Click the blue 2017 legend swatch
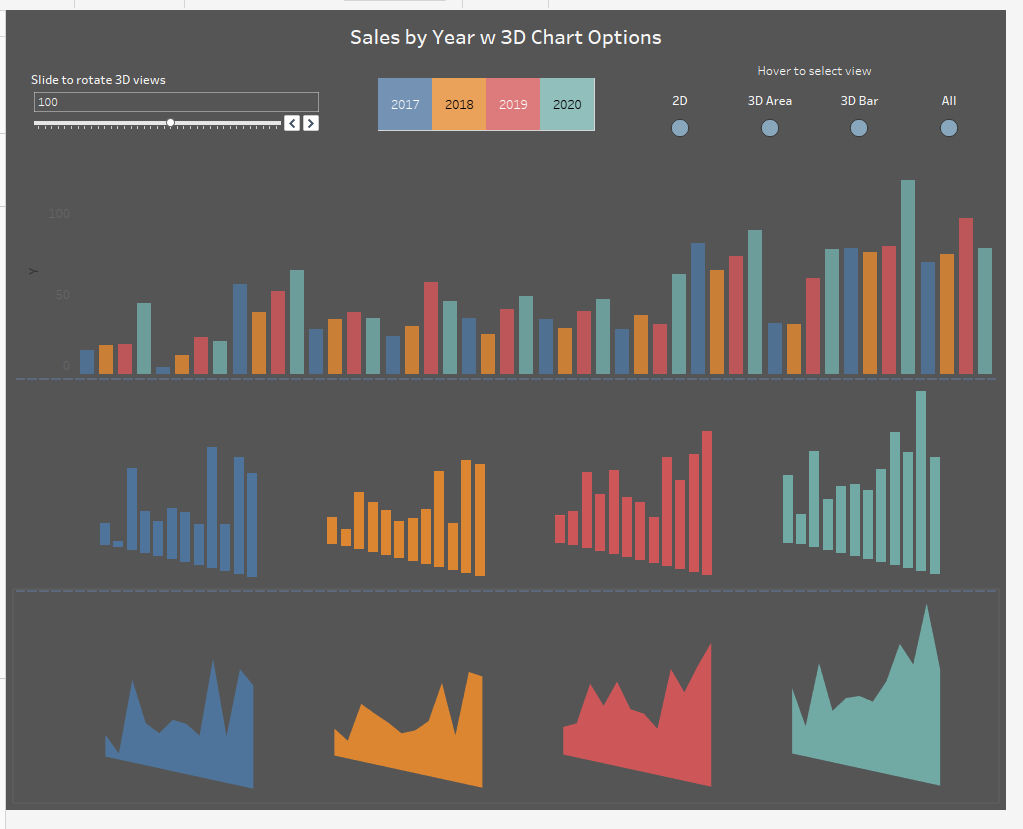The width and height of the screenshot is (1023, 829). [x=405, y=103]
